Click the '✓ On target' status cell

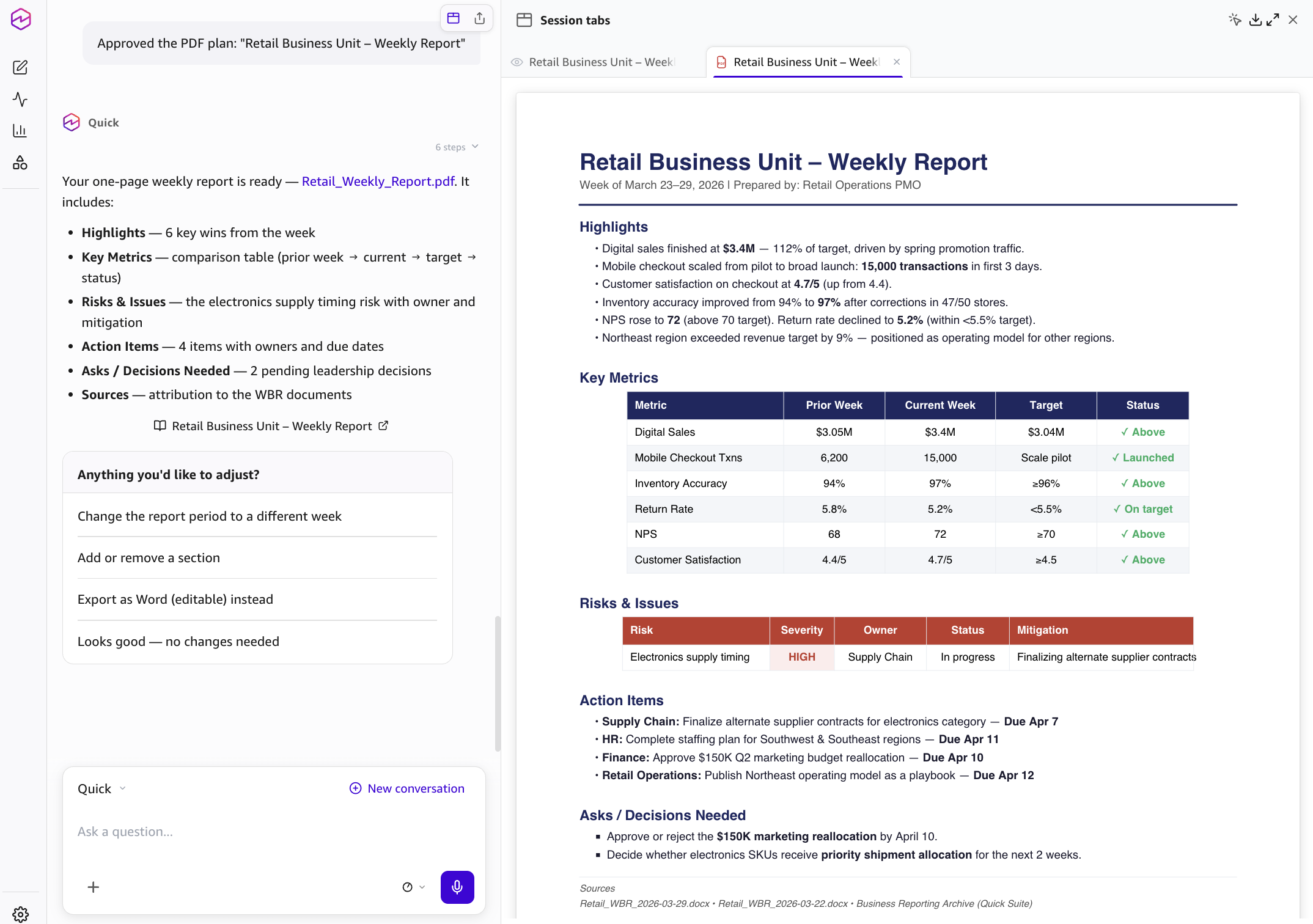[1142, 509]
